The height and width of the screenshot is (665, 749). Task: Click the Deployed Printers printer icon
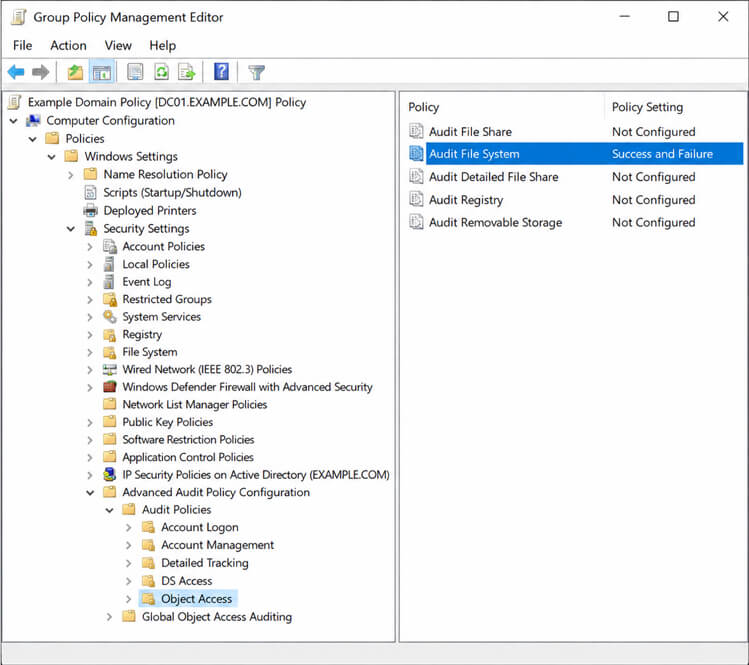coord(90,210)
